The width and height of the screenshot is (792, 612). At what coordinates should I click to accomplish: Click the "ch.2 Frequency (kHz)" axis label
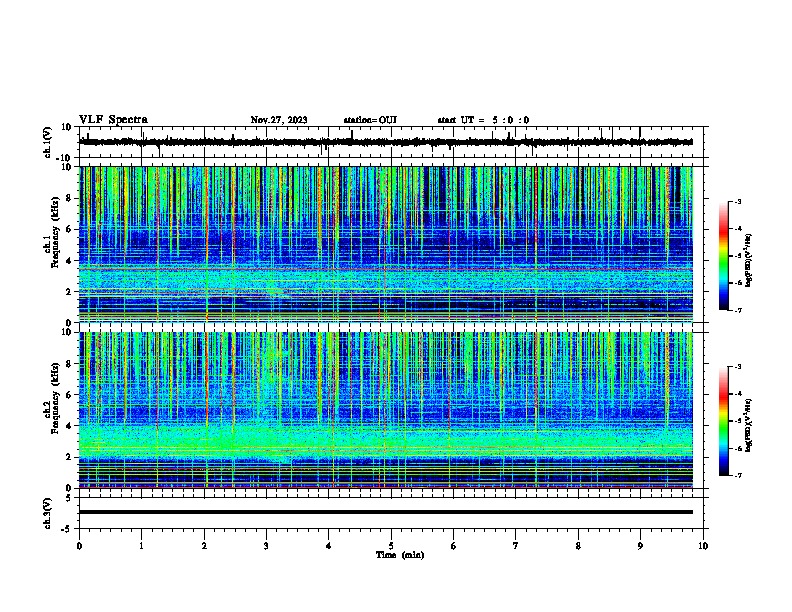click(x=53, y=397)
